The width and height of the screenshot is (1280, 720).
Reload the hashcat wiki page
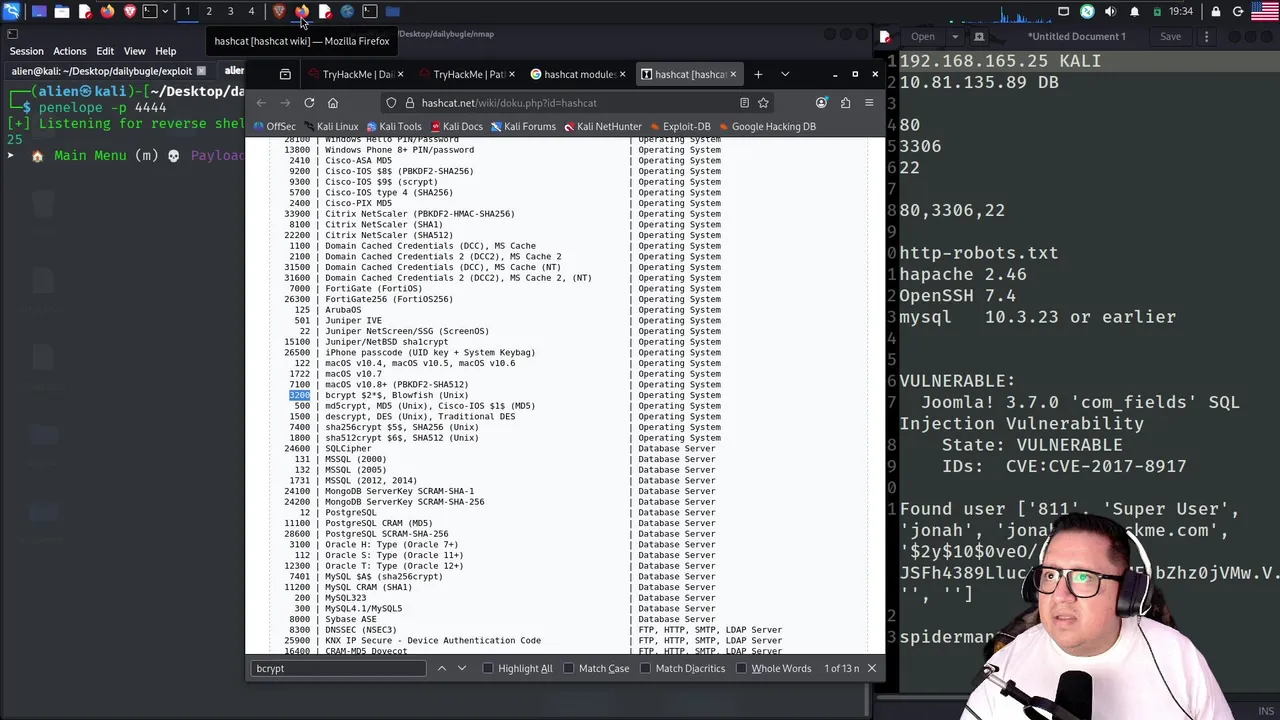(x=309, y=103)
